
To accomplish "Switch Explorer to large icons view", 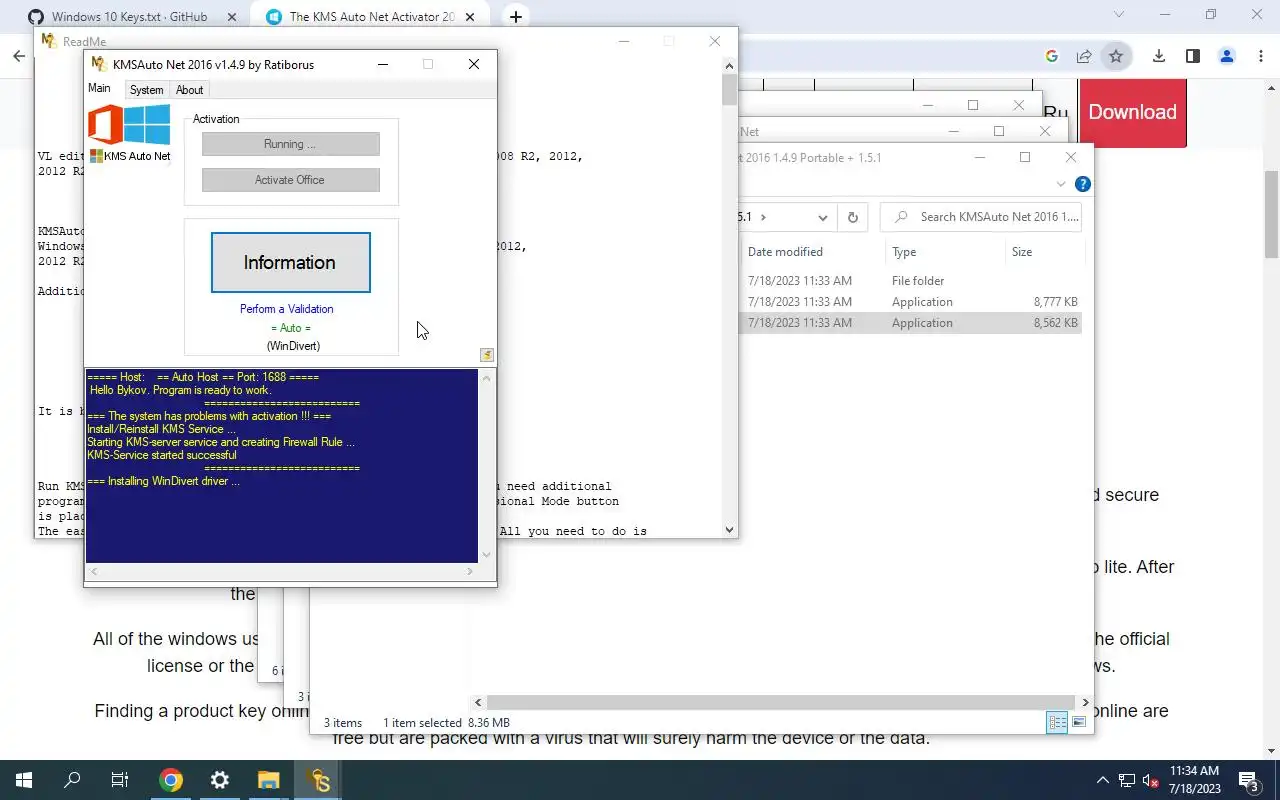I will tap(1079, 722).
